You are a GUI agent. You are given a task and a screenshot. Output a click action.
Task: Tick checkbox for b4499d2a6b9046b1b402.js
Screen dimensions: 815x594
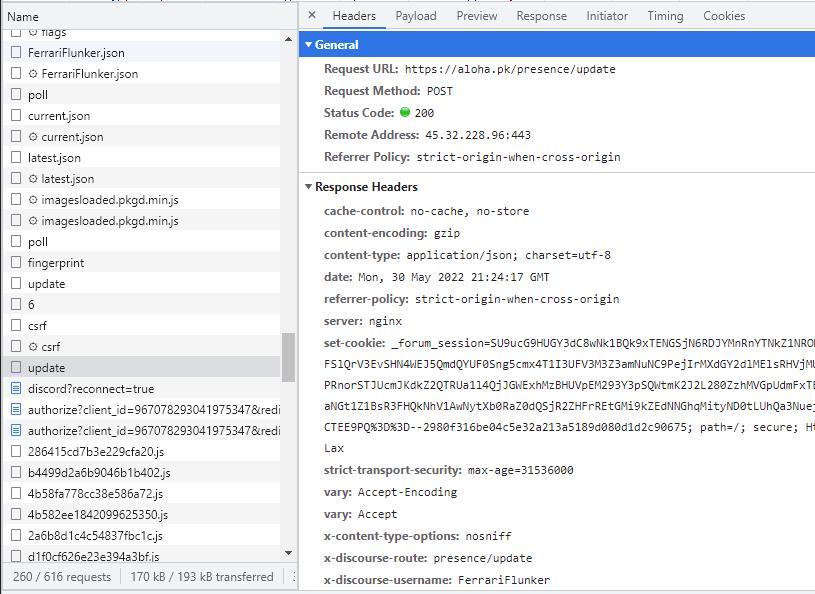point(16,472)
